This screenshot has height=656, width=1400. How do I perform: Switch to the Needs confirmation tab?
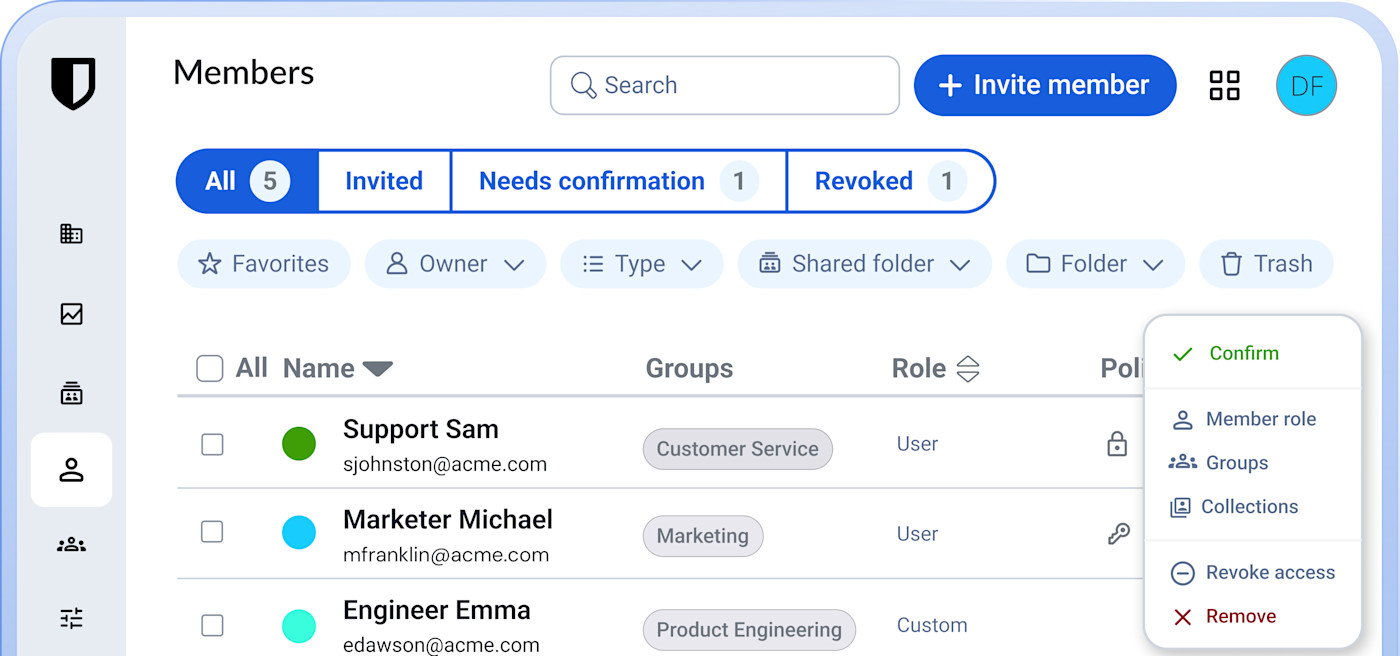pyautogui.click(x=619, y=181)
